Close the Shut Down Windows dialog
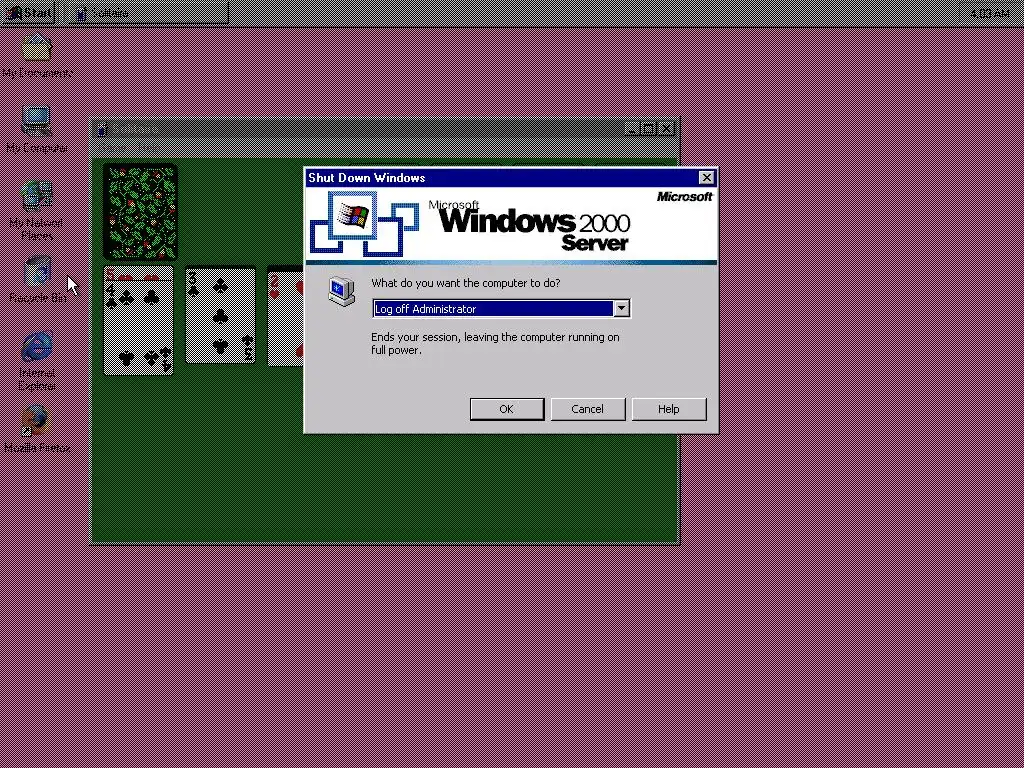Screen dimensions: 1024x768 click(706, 178)
